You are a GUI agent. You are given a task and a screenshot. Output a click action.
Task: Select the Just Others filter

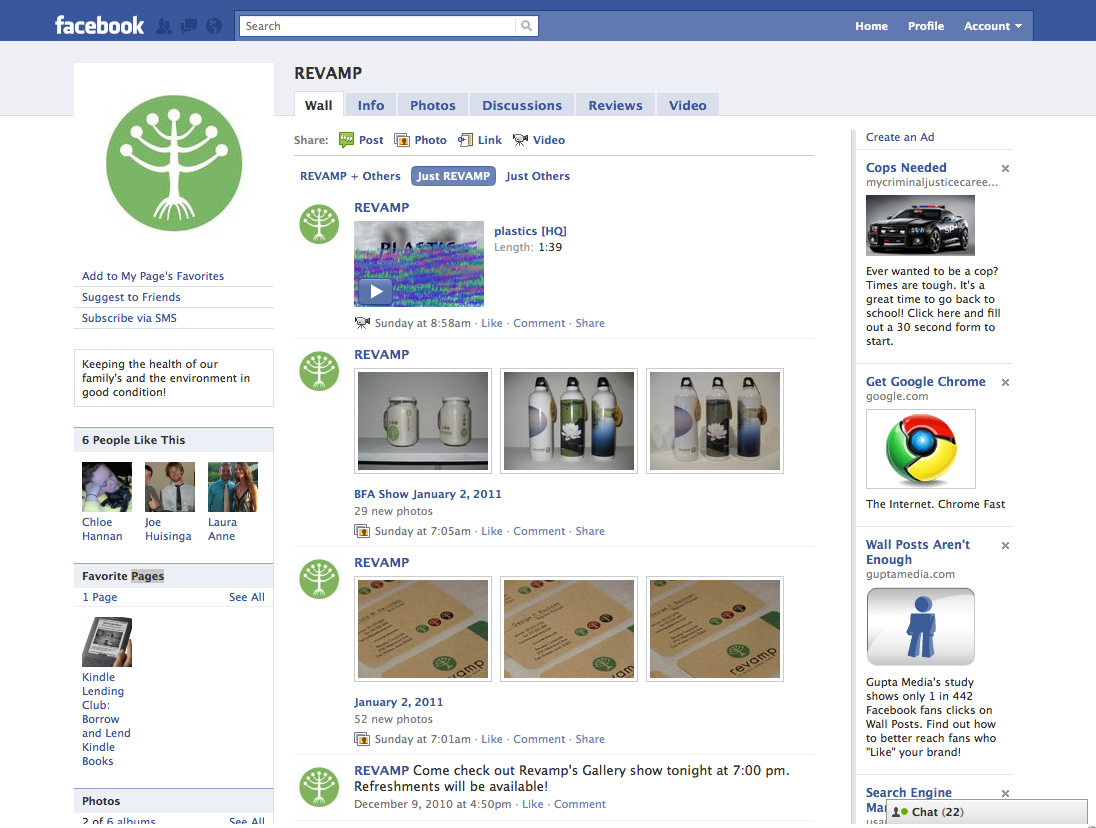(x=538, y=176)
